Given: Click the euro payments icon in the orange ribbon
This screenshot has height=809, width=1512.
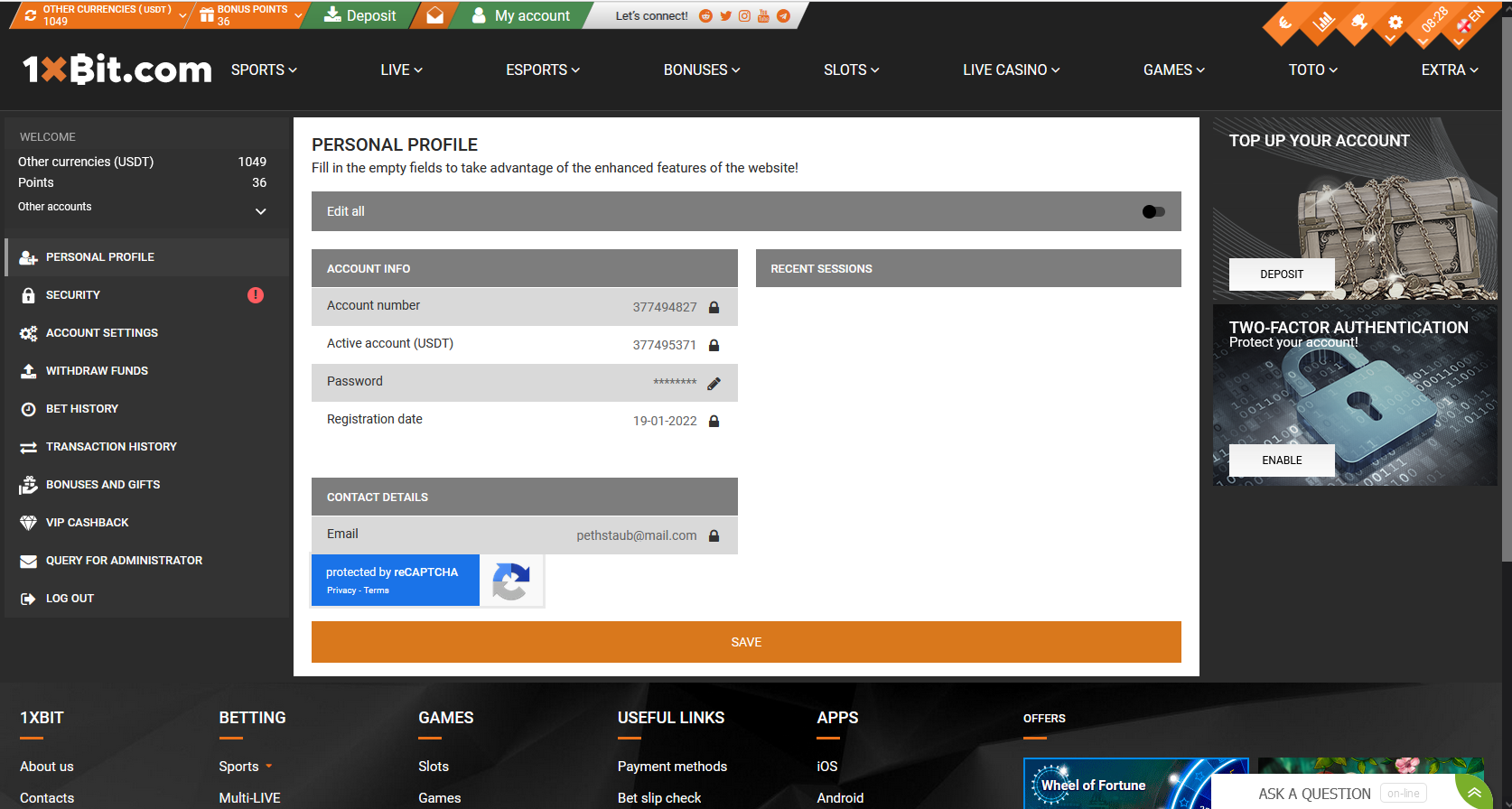Looking at the screenshot, I should coord(1284,23).
